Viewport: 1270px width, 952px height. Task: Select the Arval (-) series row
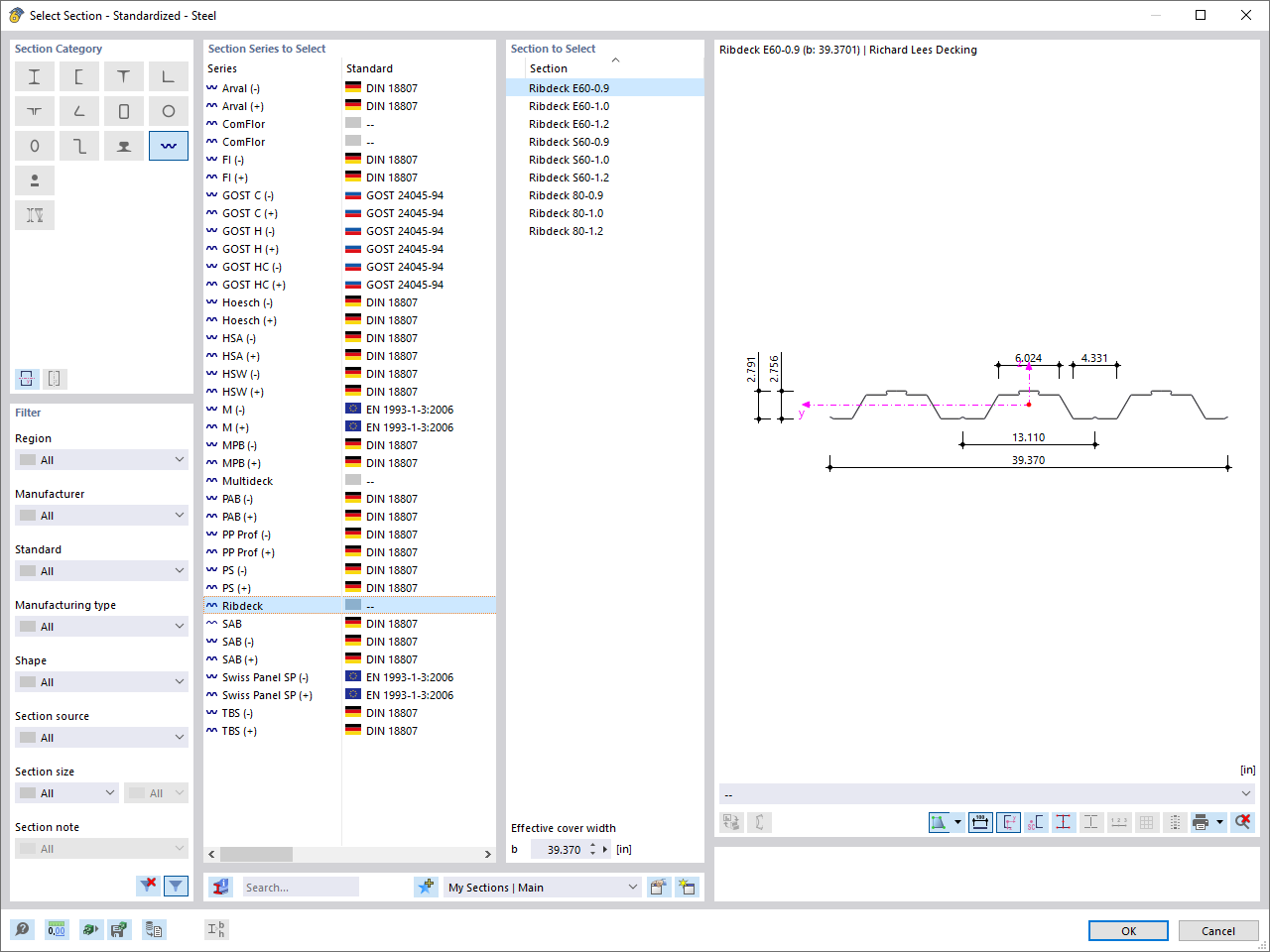[x=349, y=88]
